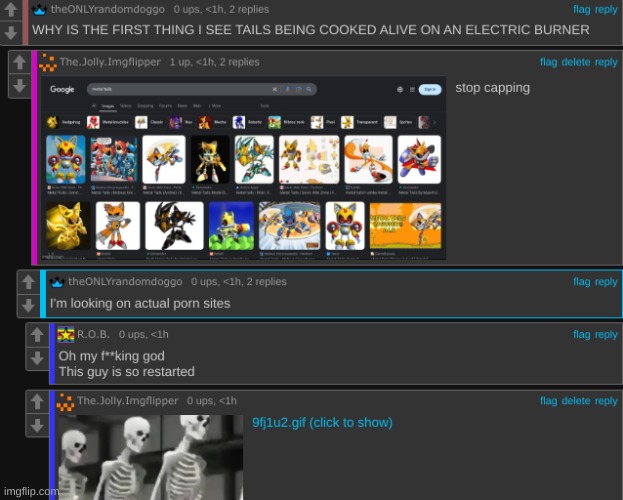
Task: Click the skeletons gif thumbnail
Action: pos(151,457)
